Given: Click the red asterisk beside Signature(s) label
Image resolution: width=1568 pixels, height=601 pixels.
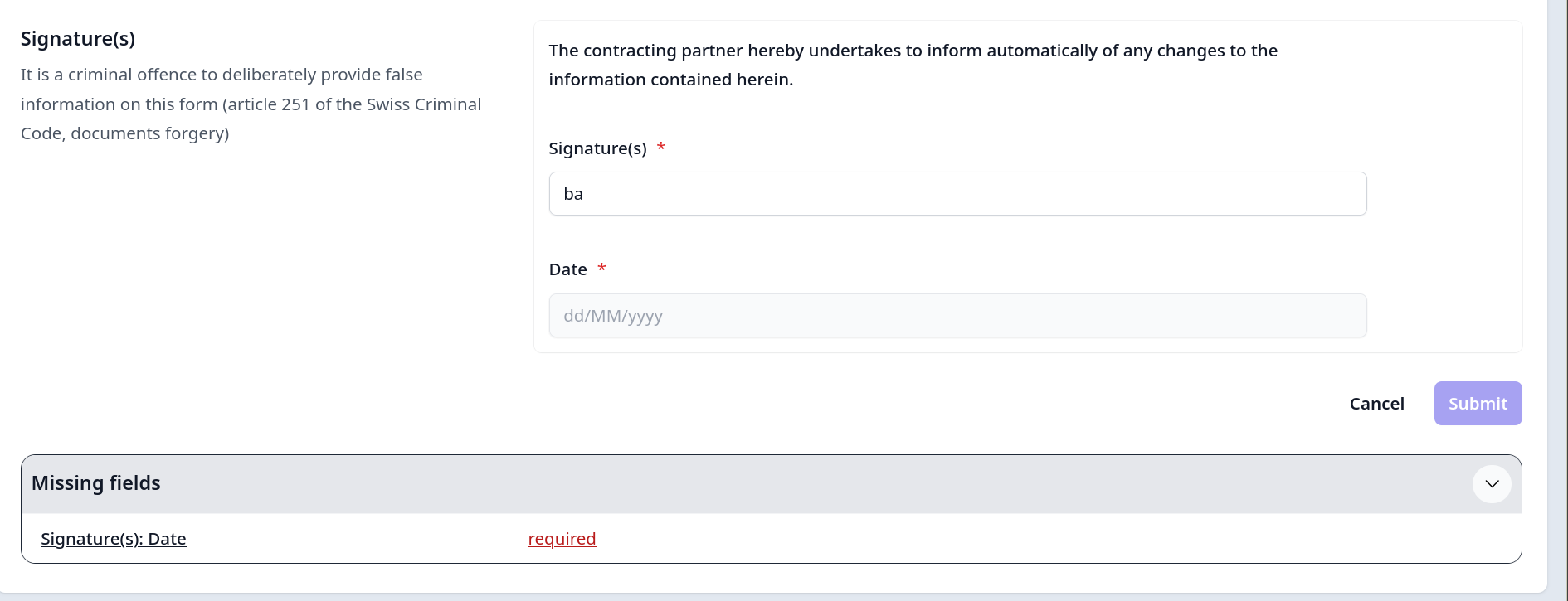Looking at the screenshot, I should 661,148.
